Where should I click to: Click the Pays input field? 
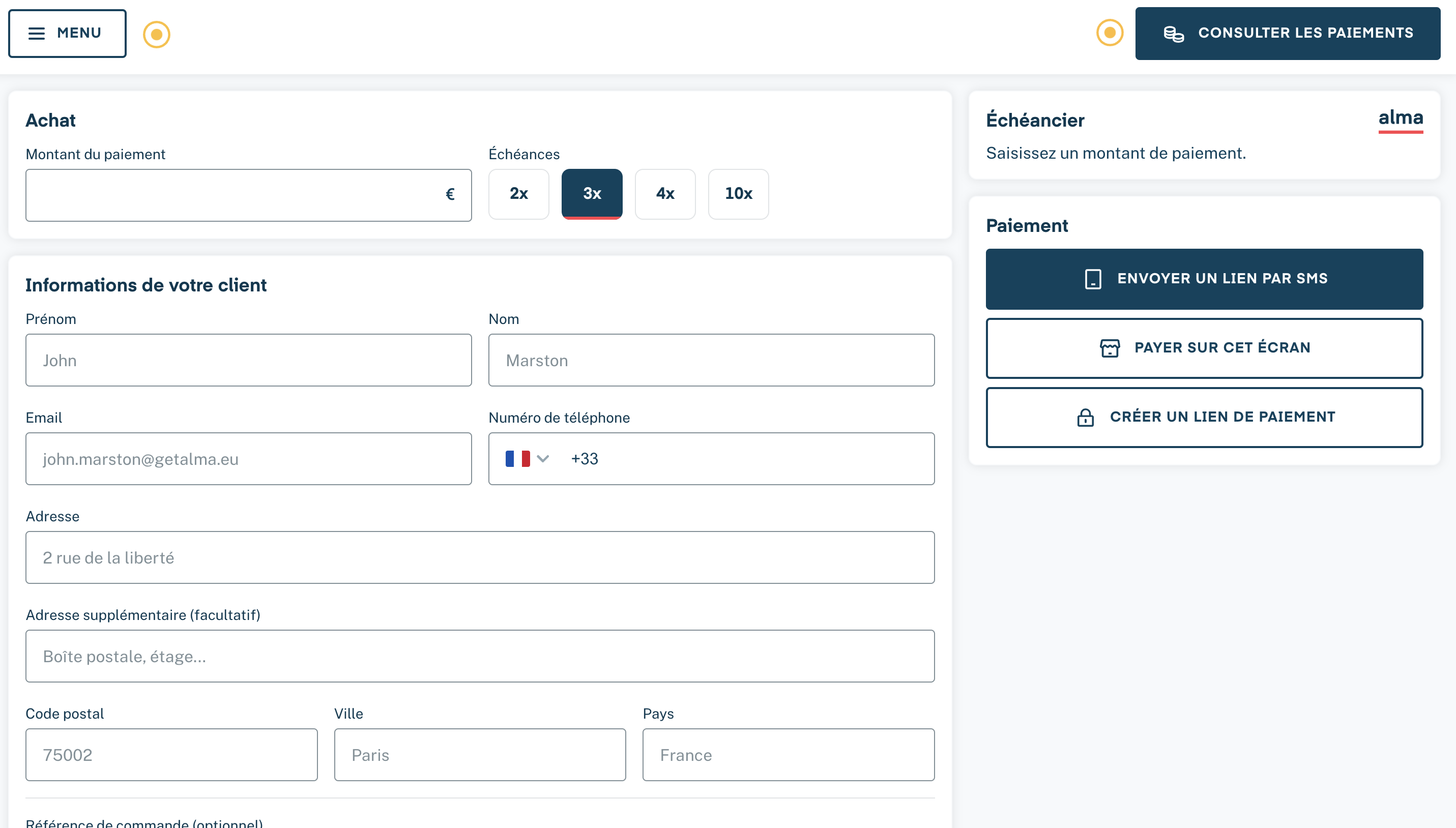pos(789,755)
